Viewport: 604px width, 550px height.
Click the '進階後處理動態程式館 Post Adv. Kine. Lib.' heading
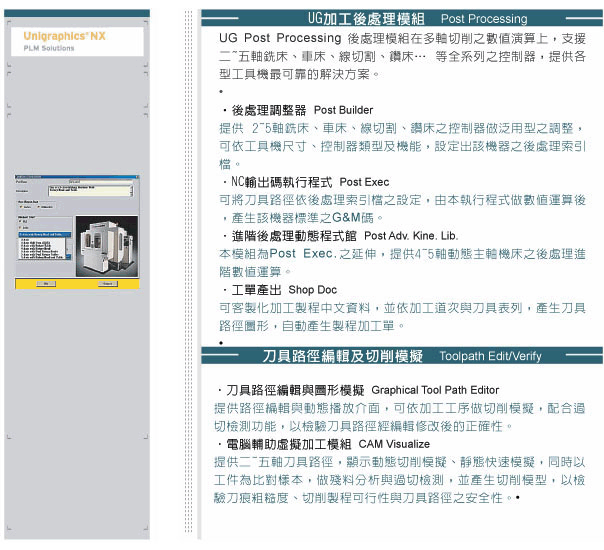pyautogui.click(x=341, y=236)
